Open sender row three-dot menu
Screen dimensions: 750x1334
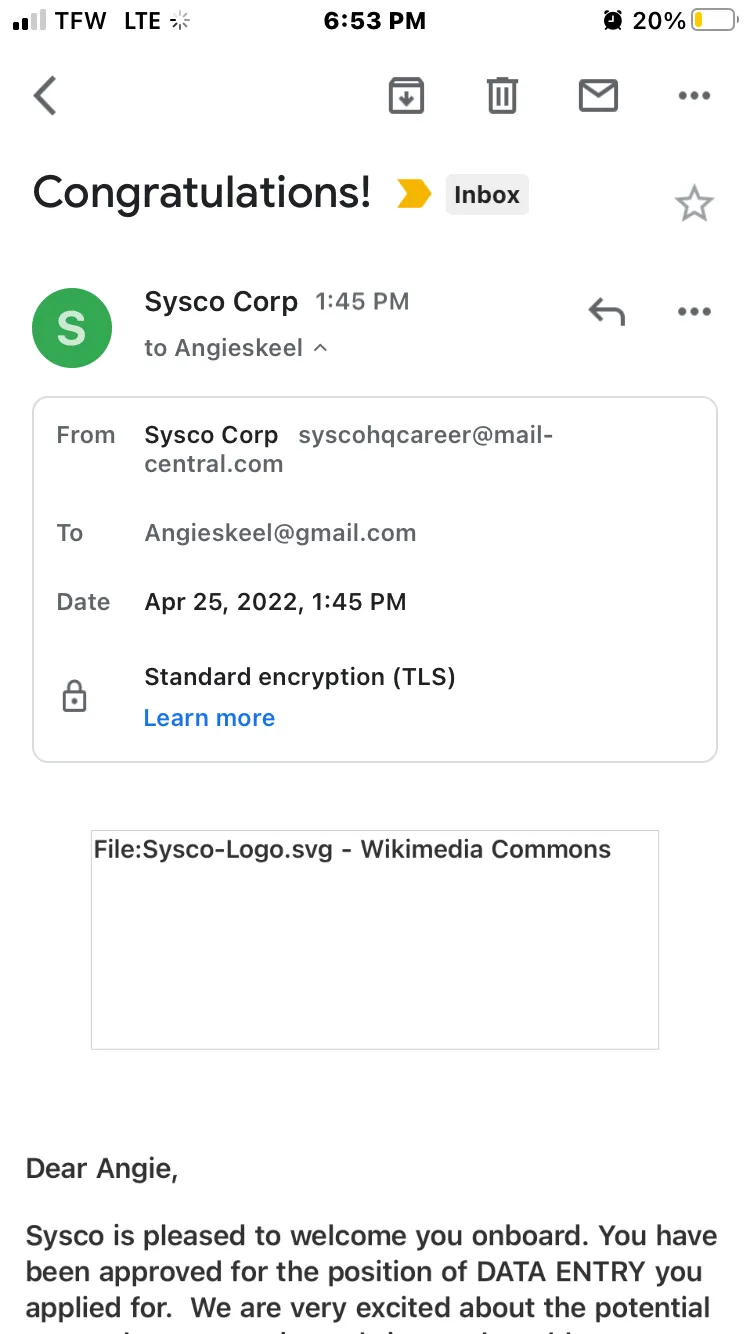pyautogui.click(x=694, y=312)
